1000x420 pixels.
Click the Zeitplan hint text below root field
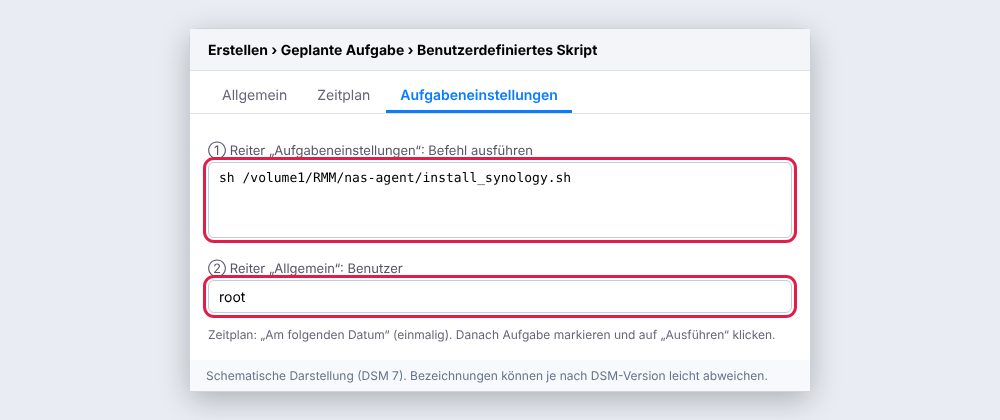(491, 335)
